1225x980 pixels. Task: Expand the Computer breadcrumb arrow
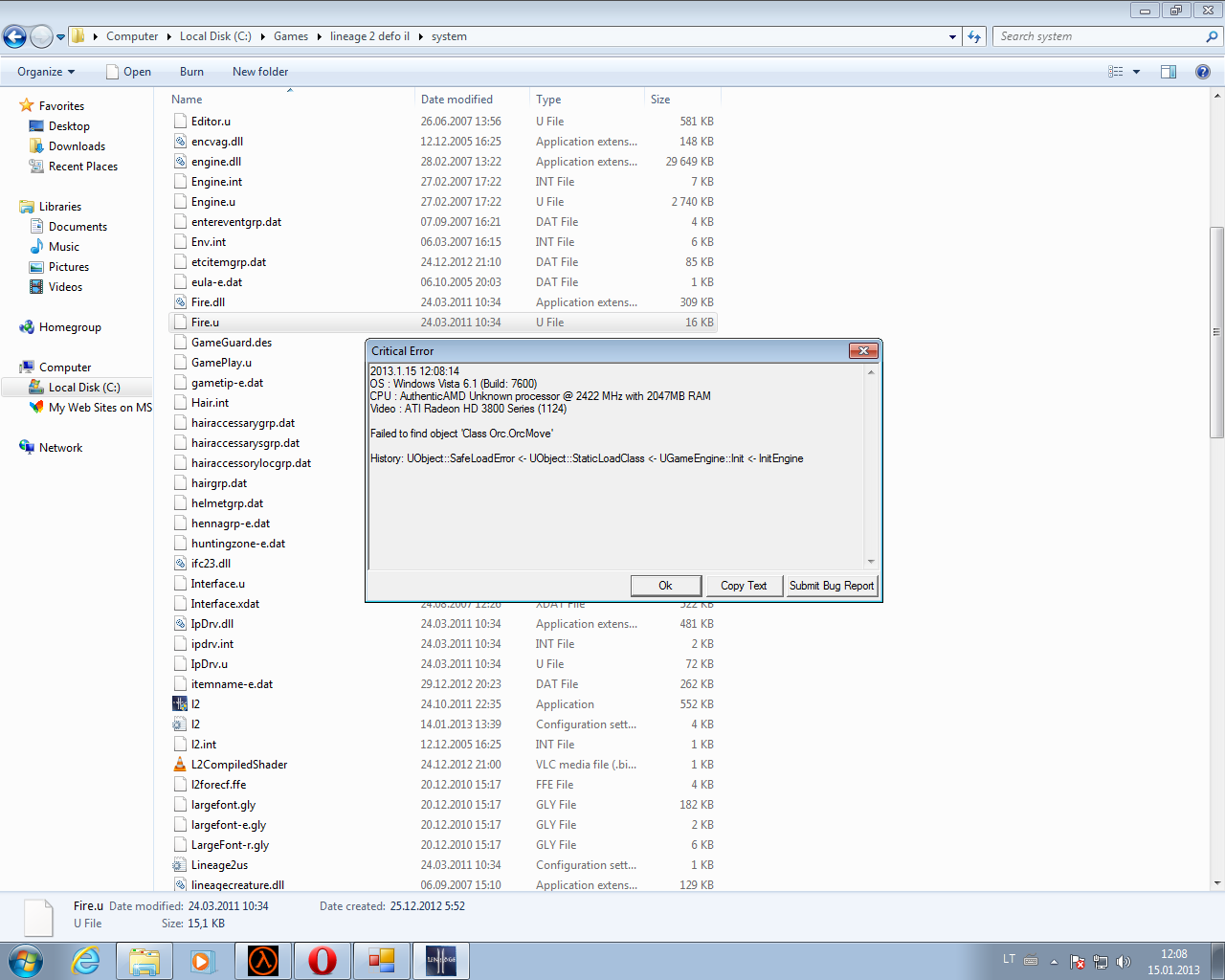[168, 36]
